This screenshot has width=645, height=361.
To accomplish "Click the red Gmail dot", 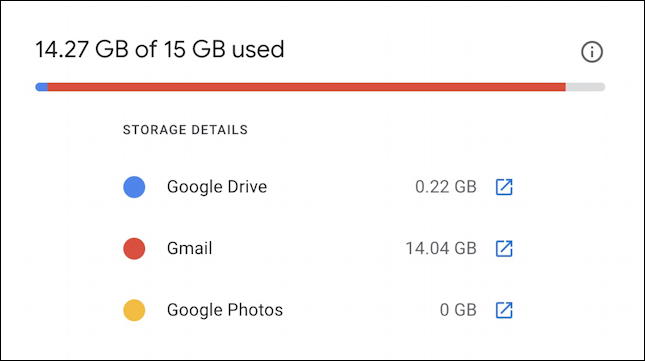I will click(134, 249).
